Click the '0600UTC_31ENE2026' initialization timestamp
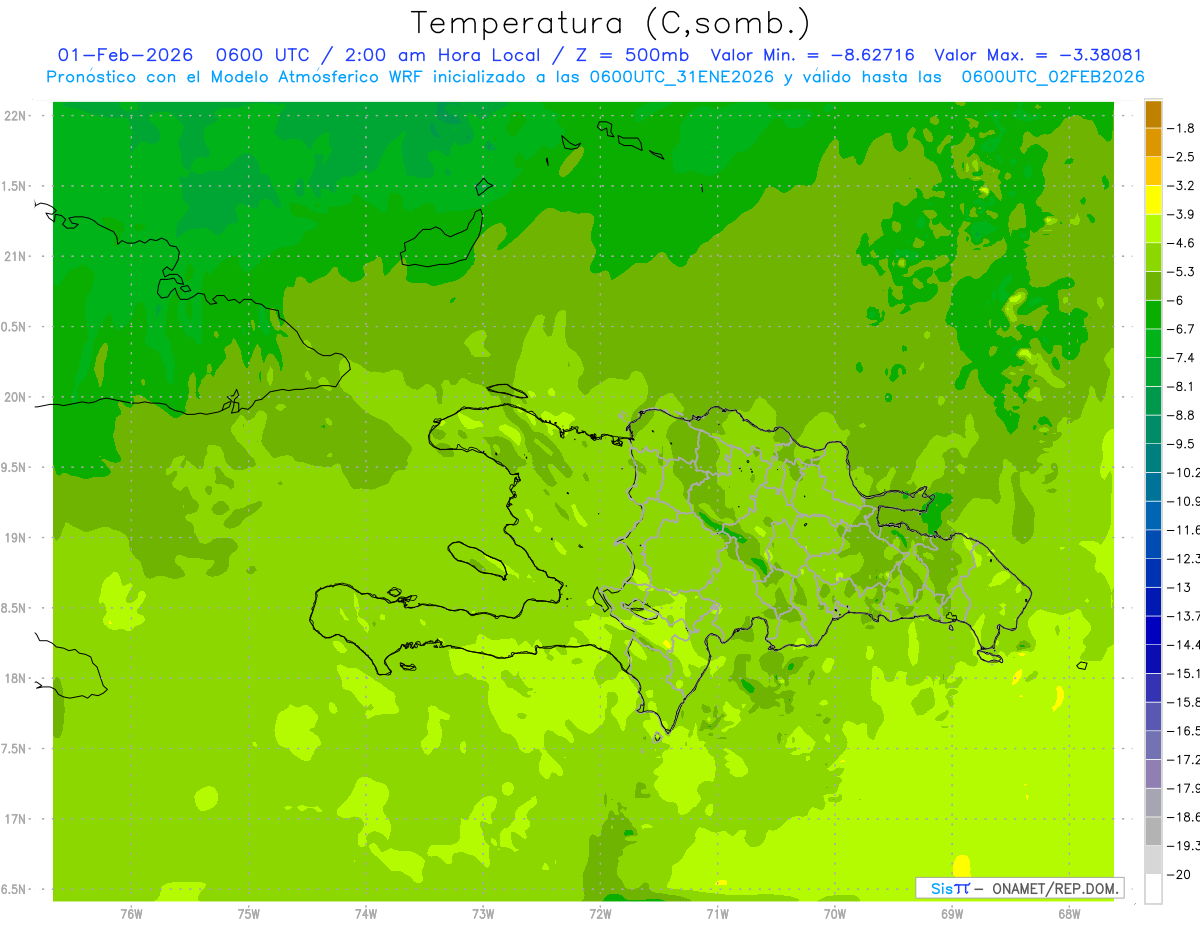The height and width of the screenshot is (927, 1200). click(682, 76)
